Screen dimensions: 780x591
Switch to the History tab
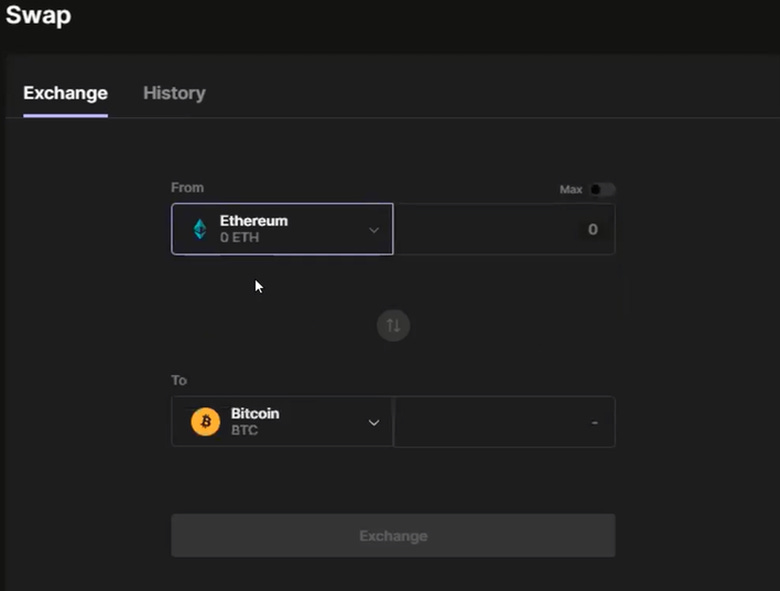174,93
